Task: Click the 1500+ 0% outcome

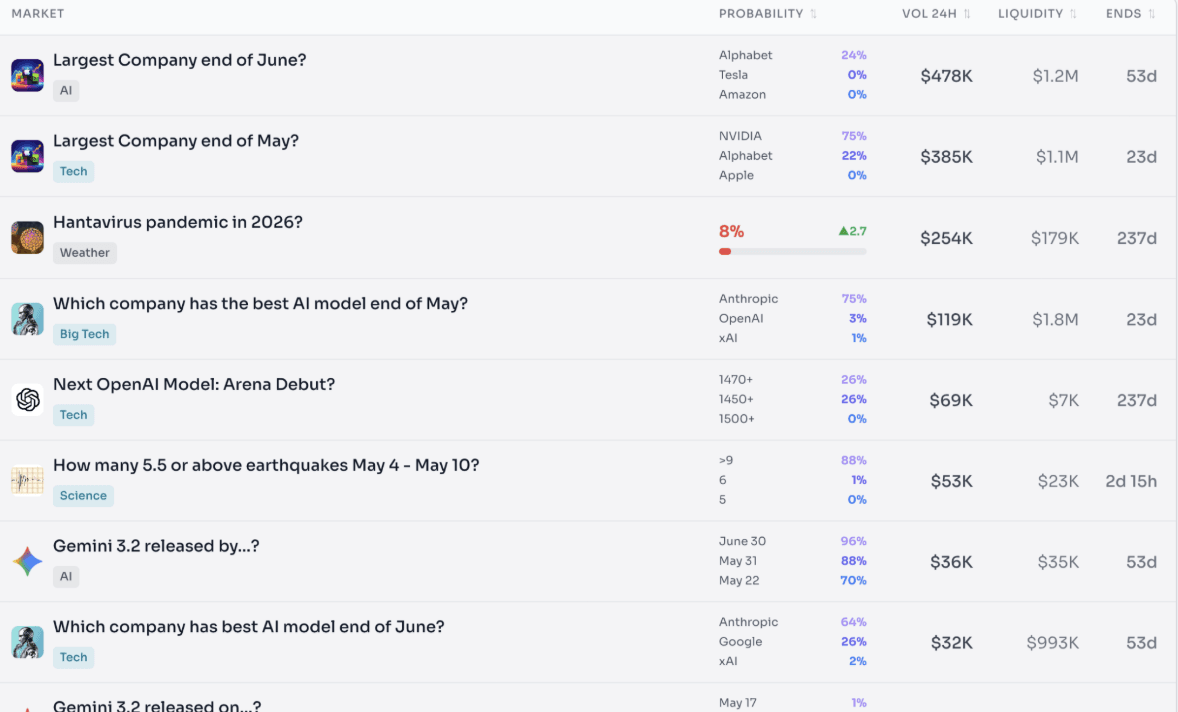Action: (793, 418)
